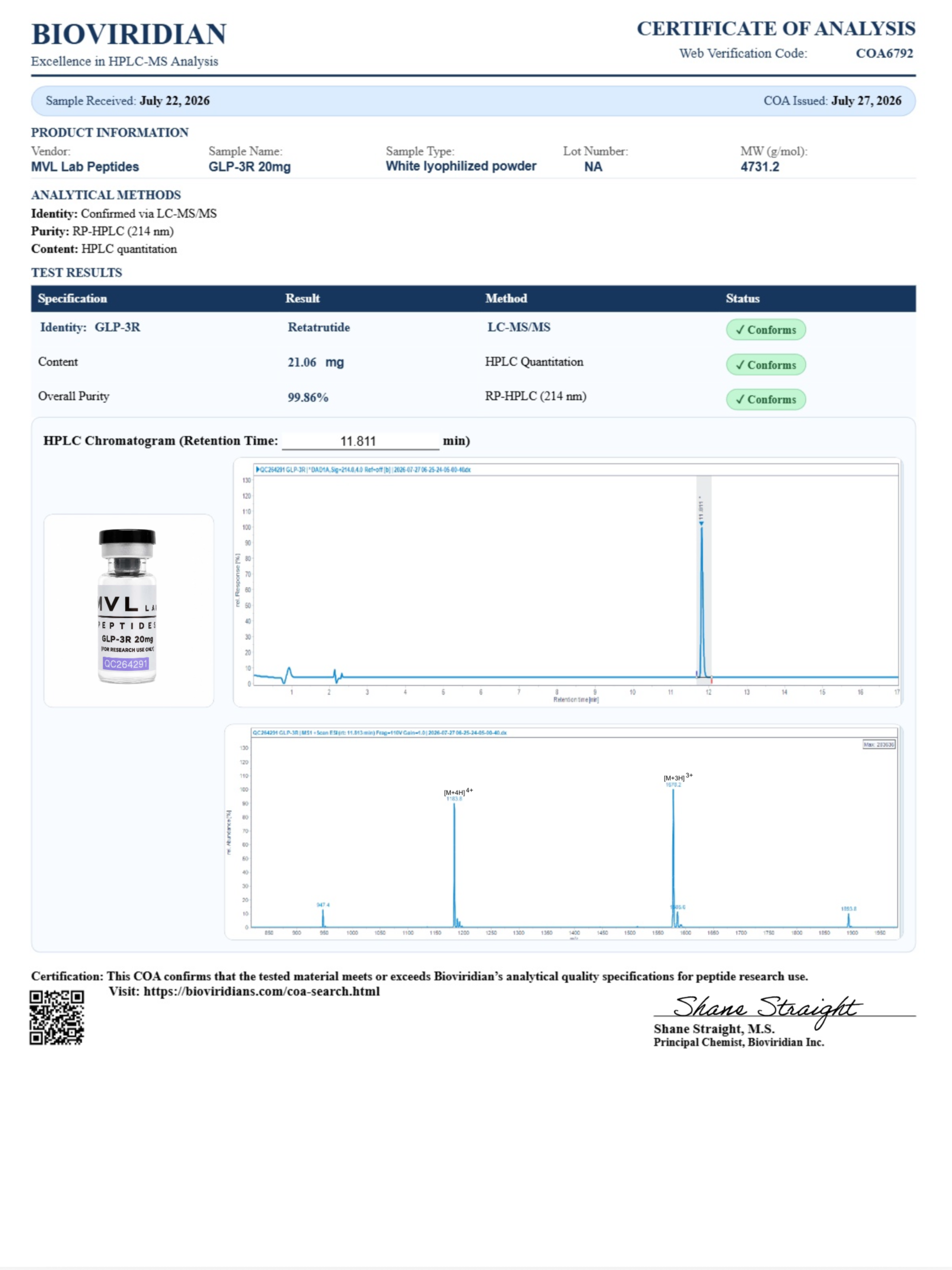Select sample name GLP-3R 20mg
Viewport: 952px width, 1270px height.
point(249,167)
